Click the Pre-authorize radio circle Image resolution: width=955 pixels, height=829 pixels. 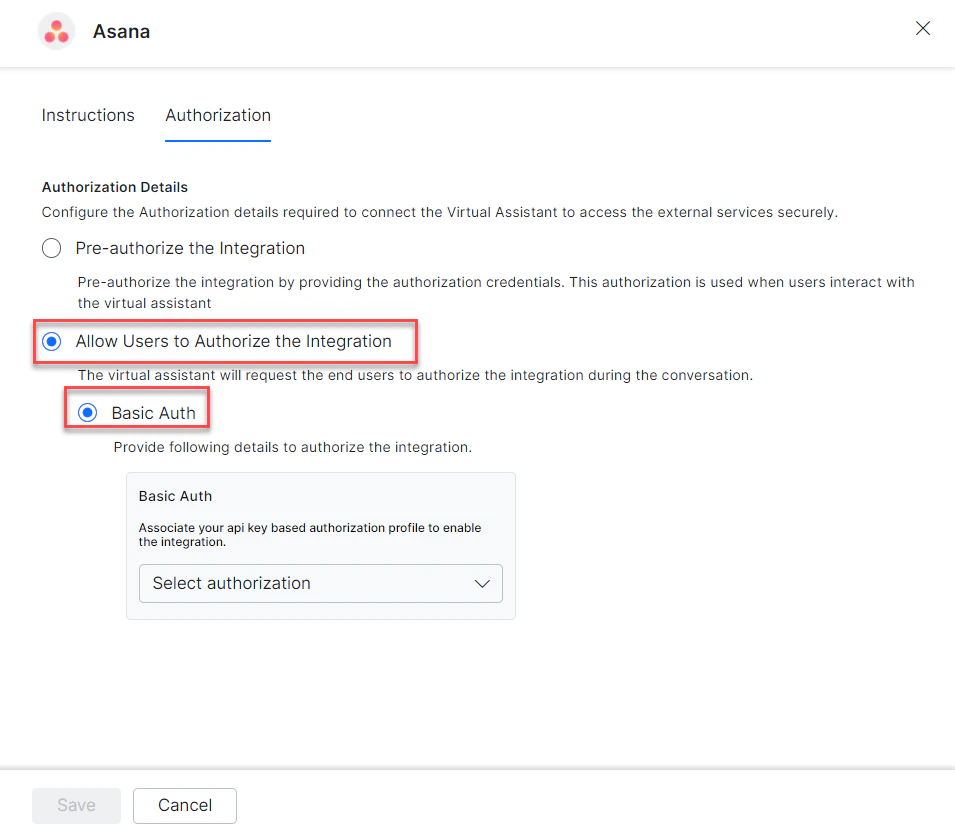pyautogui.click(x=51, y=248)
